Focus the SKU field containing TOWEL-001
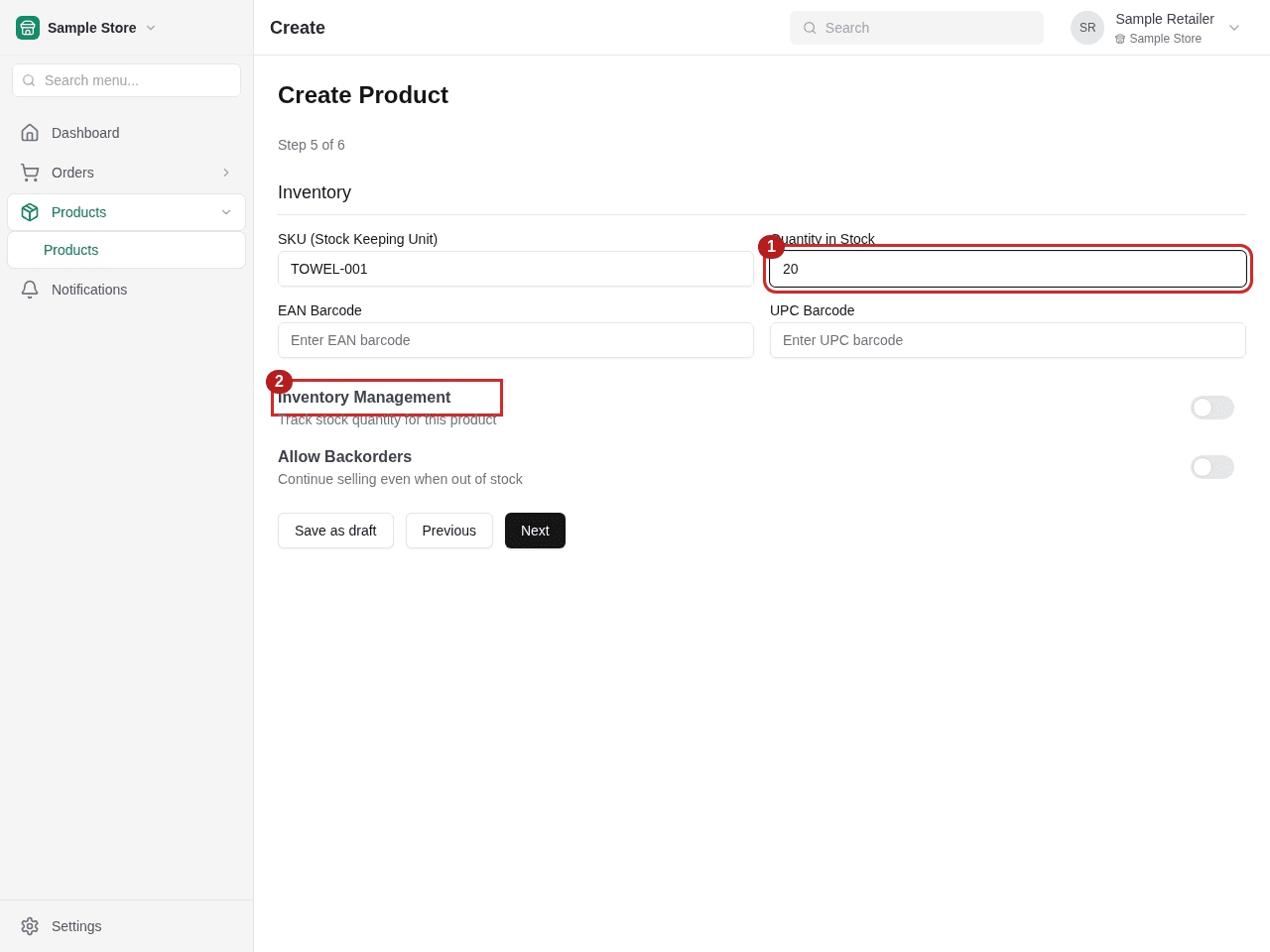The height and width of the screenshot is (952, 1270). (x=516, y=269)
